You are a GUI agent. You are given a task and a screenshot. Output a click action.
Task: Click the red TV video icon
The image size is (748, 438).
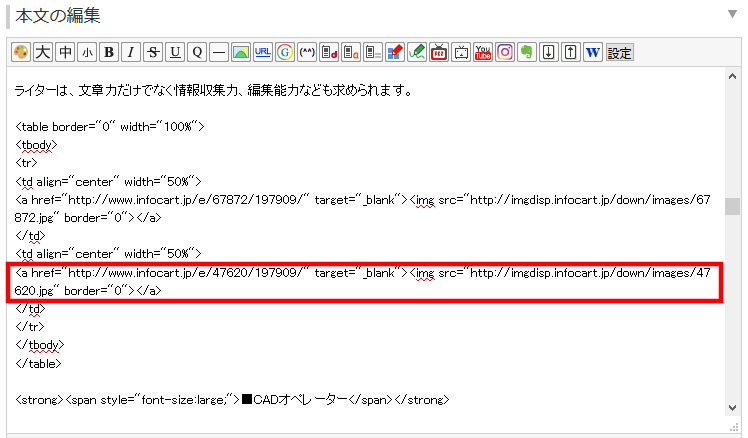coord(439,52)
